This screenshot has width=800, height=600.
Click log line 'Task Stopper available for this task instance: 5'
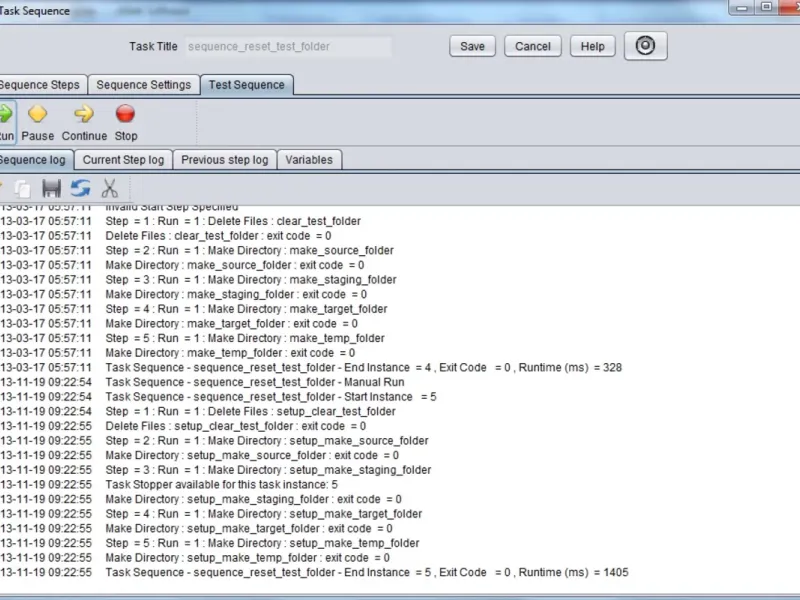(x=221, y=485)
